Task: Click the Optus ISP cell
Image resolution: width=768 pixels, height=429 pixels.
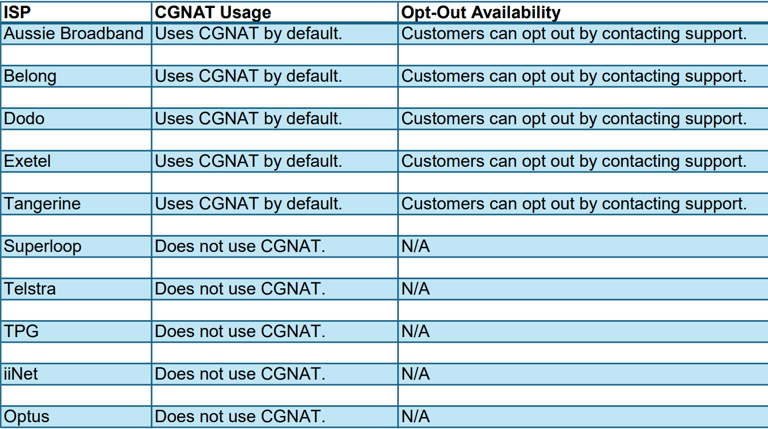Action: pos(75,417)
